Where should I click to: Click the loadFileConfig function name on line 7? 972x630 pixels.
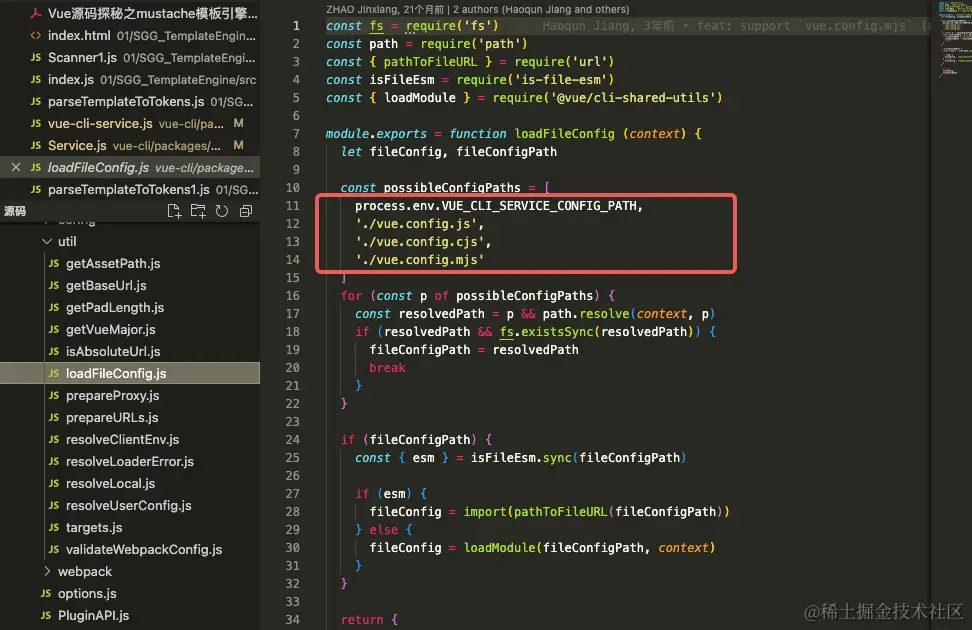pos(565,134)
